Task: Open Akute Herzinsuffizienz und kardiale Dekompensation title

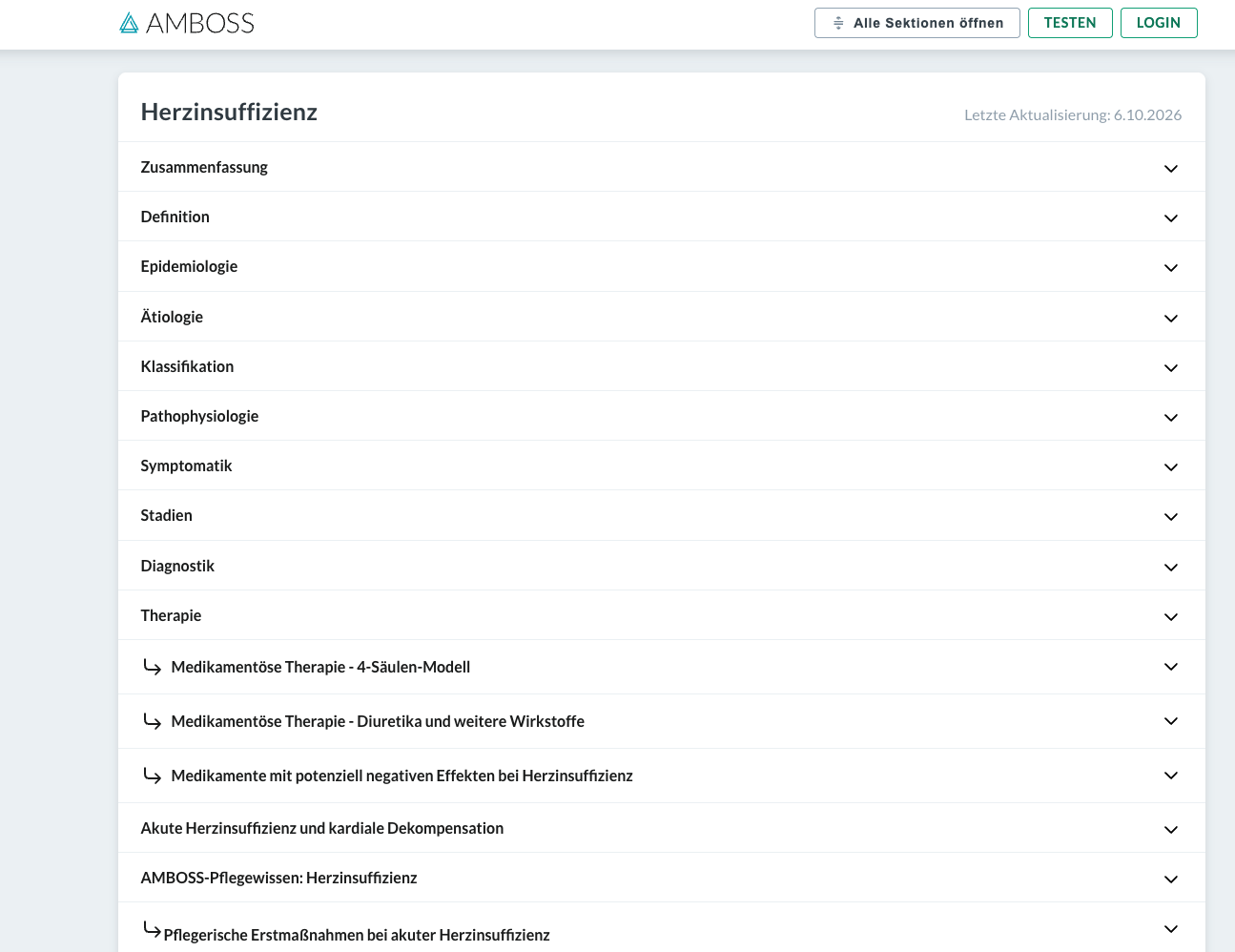Action: point(321,828)
